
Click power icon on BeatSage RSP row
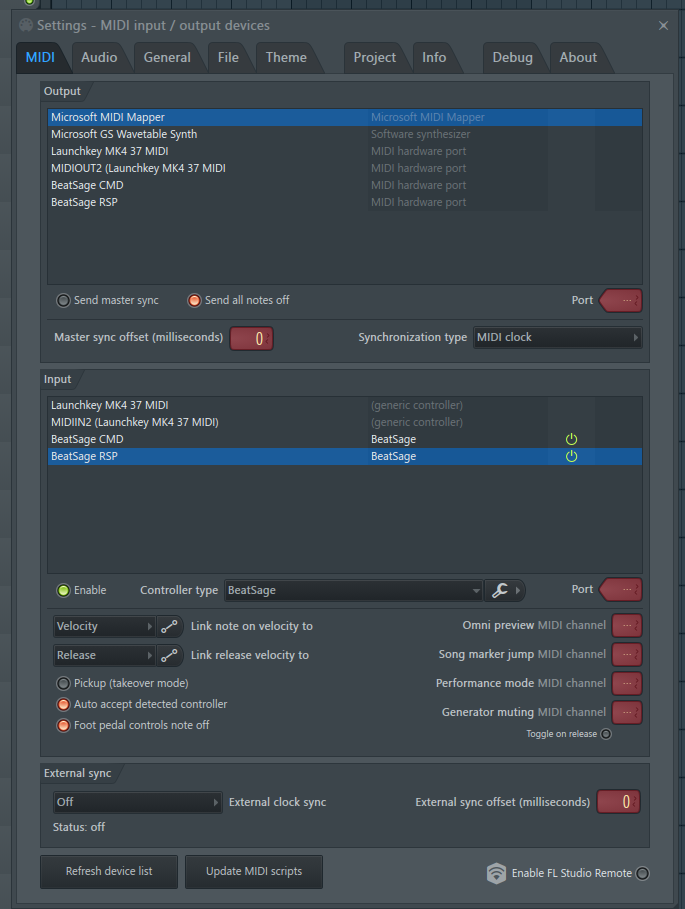(x=571, y=456)
